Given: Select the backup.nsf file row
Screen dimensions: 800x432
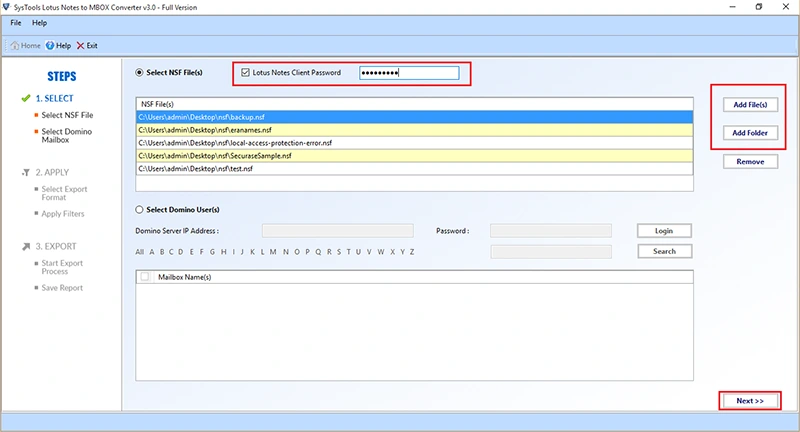Looking at the screenshot, I should 414,117.
